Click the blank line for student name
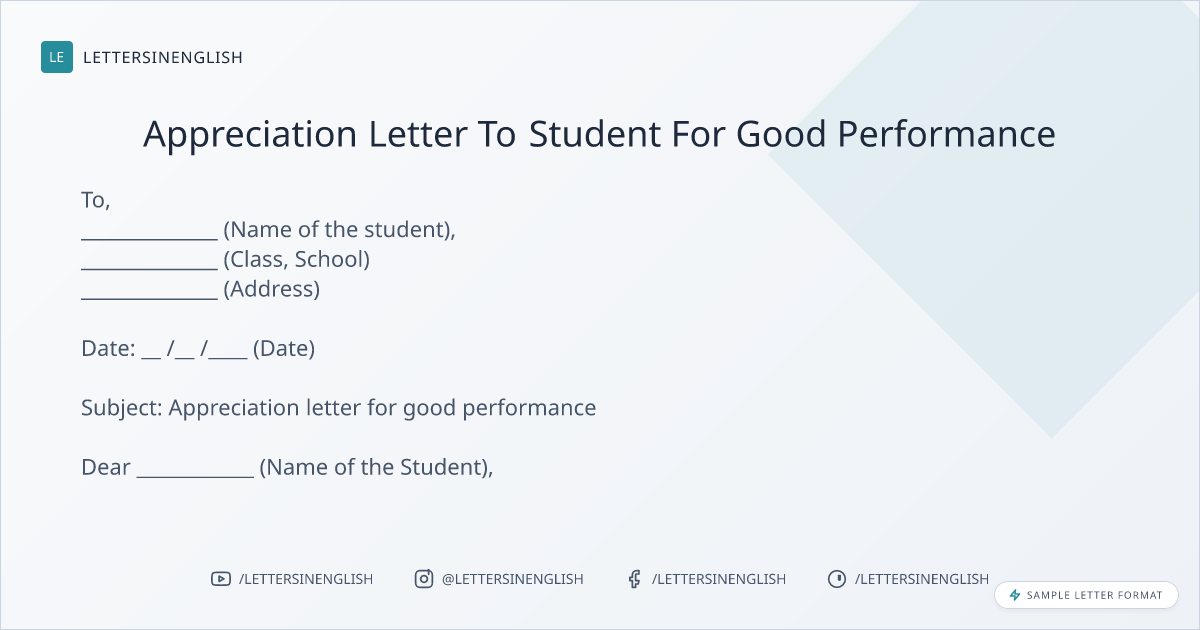The image size is (1200, 630). [149, 232]
